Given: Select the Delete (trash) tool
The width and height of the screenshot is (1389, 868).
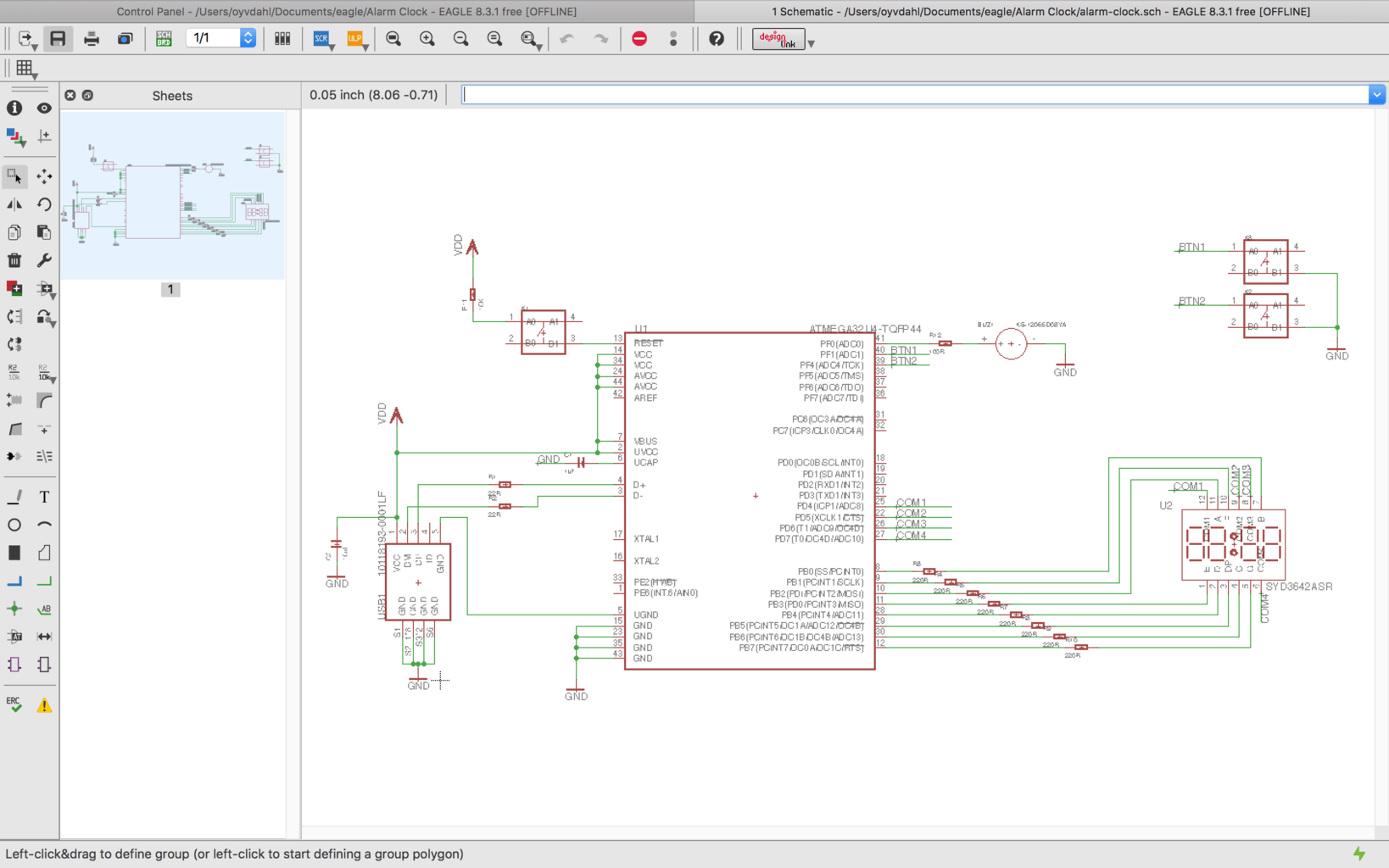Looking at the screenshot, I should pos(14,259).
